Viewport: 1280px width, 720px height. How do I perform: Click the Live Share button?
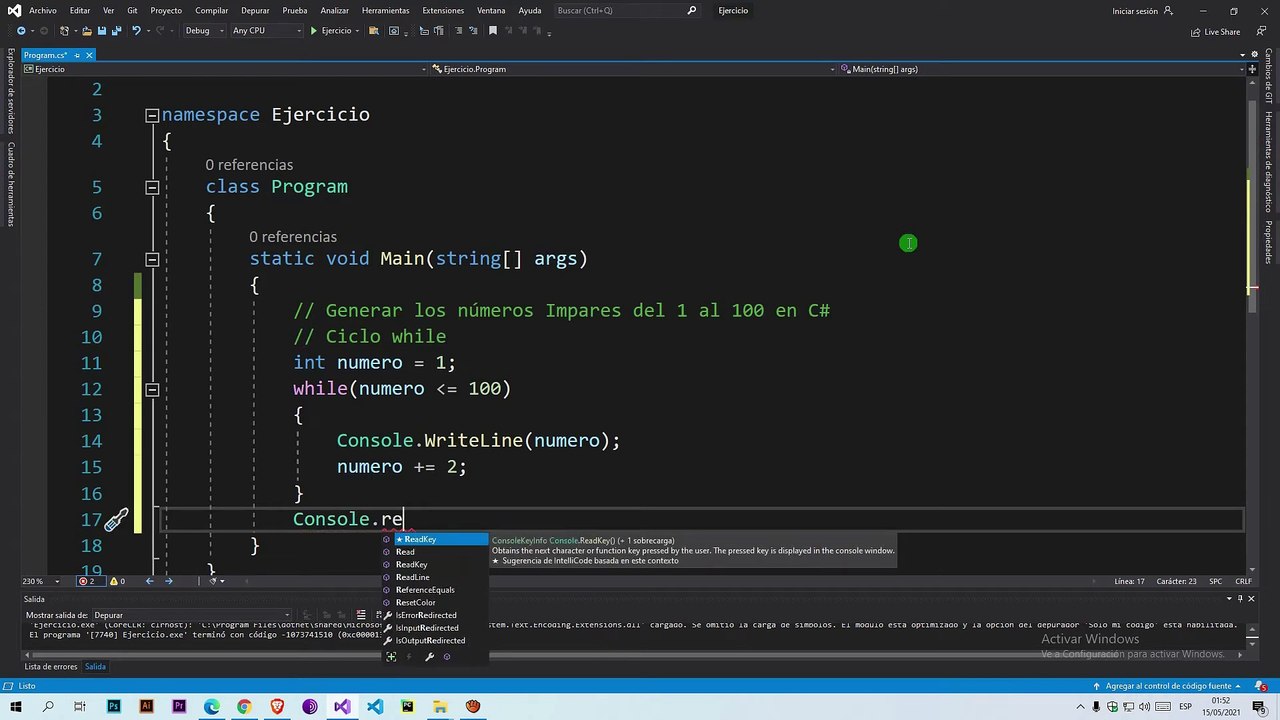tap(1215, 31)
